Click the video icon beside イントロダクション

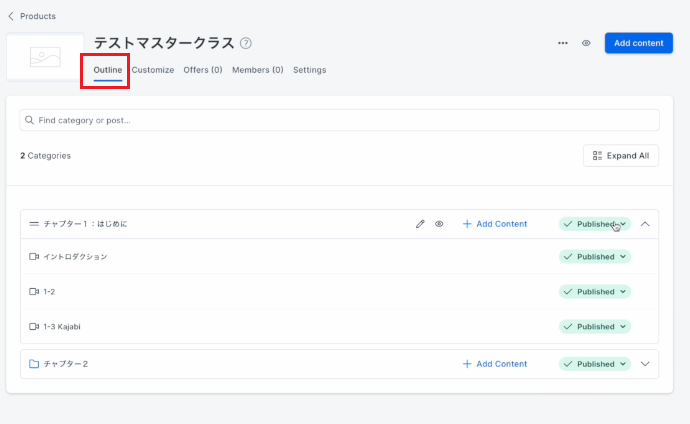[x=34, y=256]
